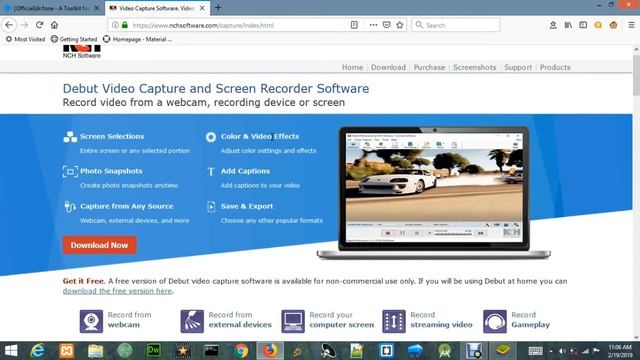The image size is (640, 360).
Task: Click the Photo Snapshots icon
Action: [x=70, y=171]
